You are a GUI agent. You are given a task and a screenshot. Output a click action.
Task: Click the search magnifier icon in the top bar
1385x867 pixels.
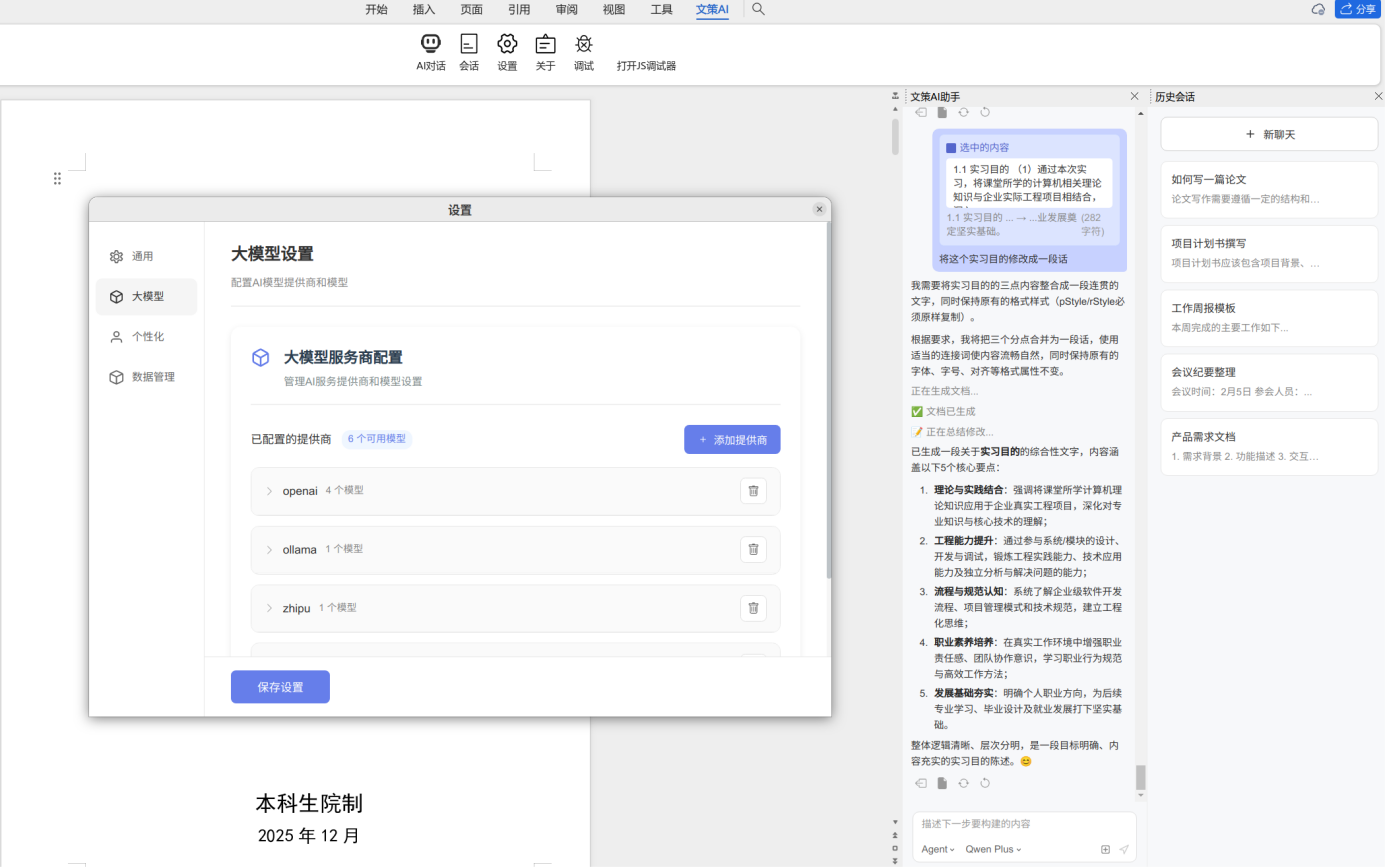[757, 9]
